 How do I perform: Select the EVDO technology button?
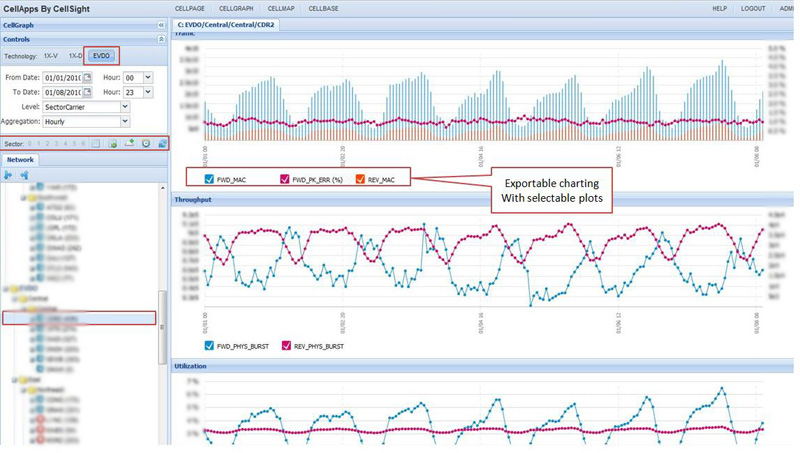101,56
